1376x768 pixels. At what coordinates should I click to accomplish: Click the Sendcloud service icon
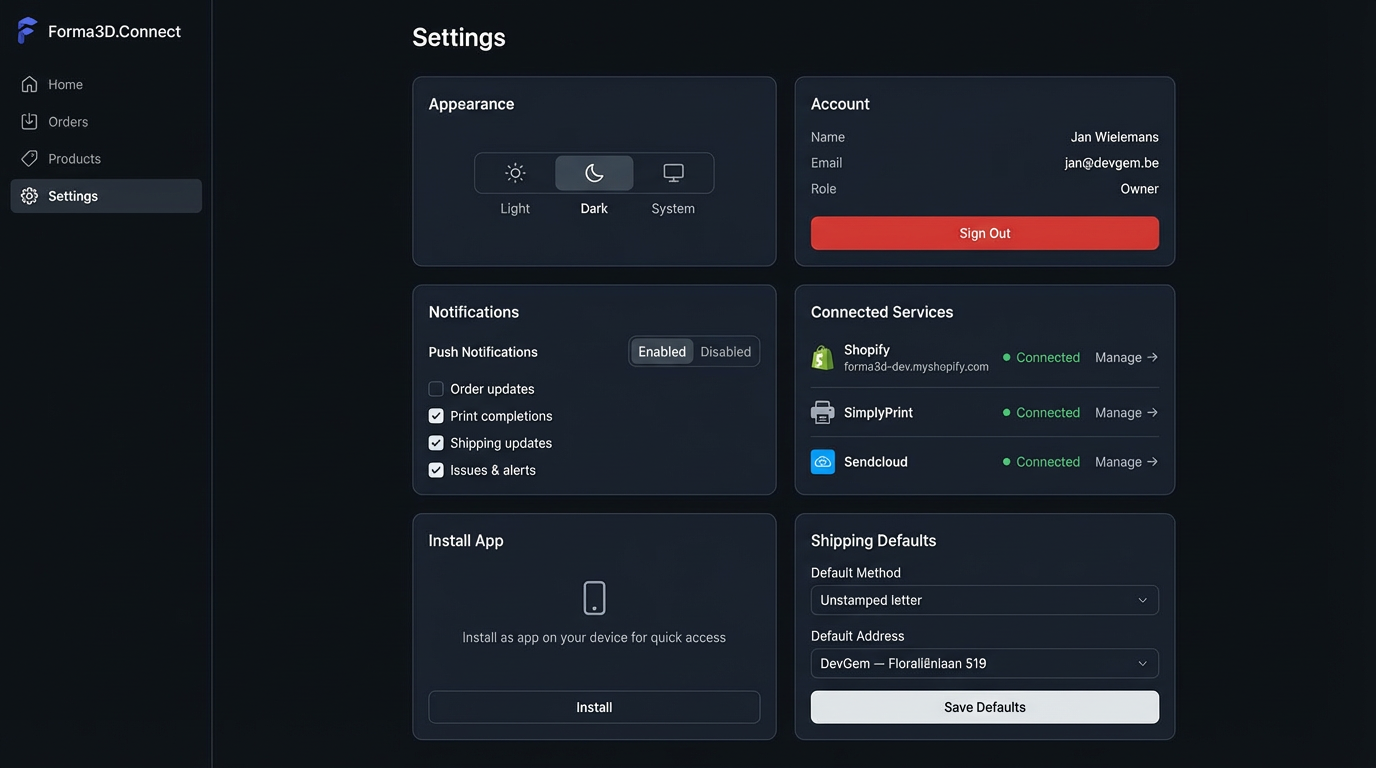823,461
